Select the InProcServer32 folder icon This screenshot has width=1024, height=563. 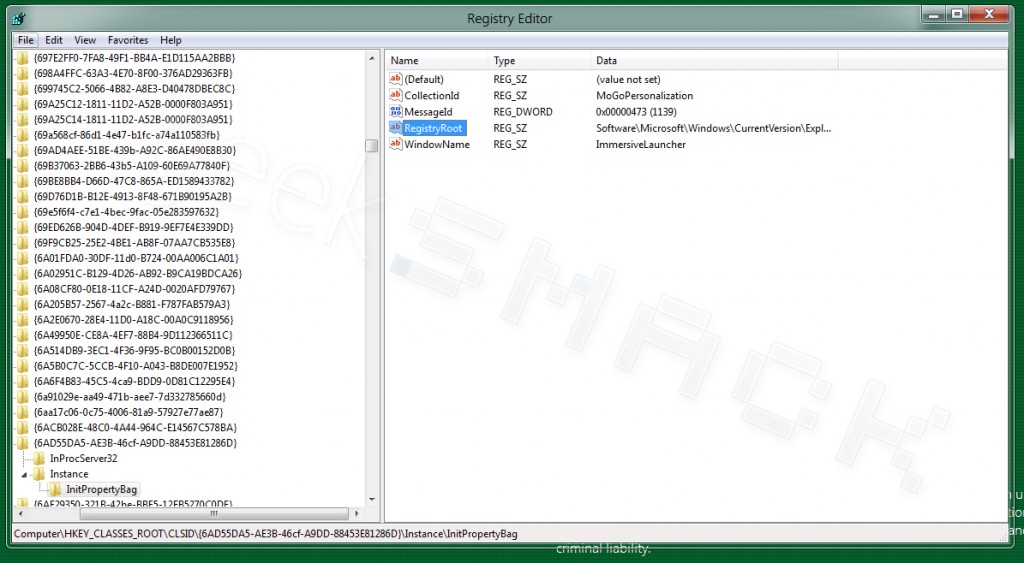point(40,458)
